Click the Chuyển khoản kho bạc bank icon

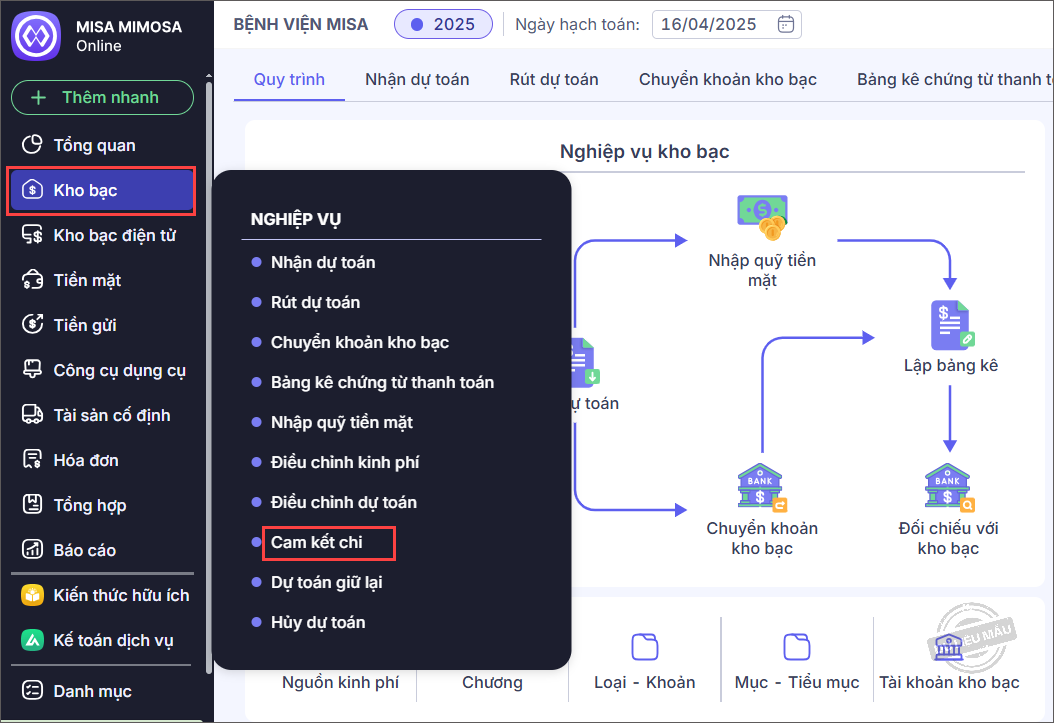coord(762,488)
